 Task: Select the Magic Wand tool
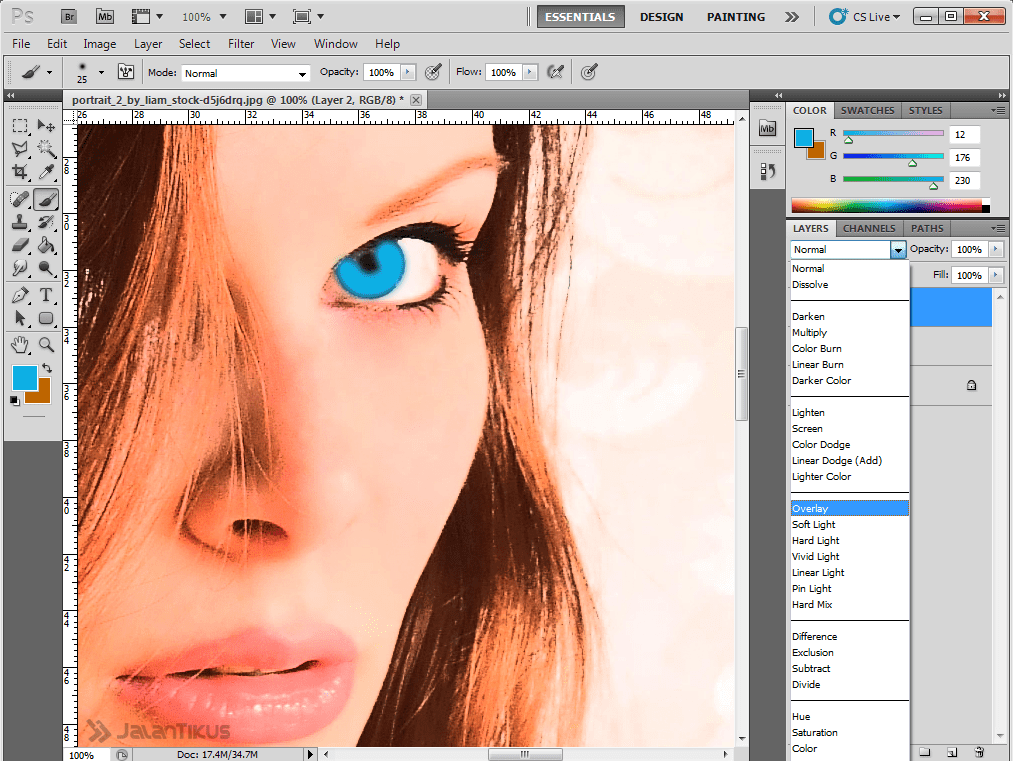click(x=46, y=149)
